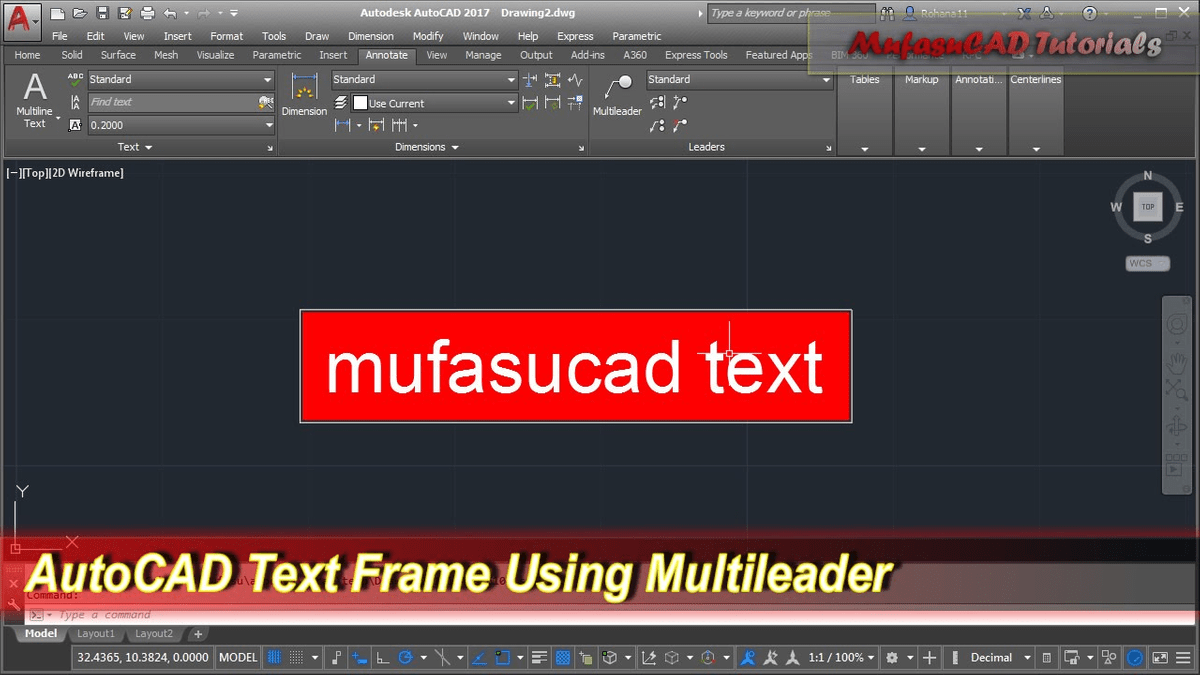
Task: Toggle Ortho mode in status bar
Action: (383, 658)
